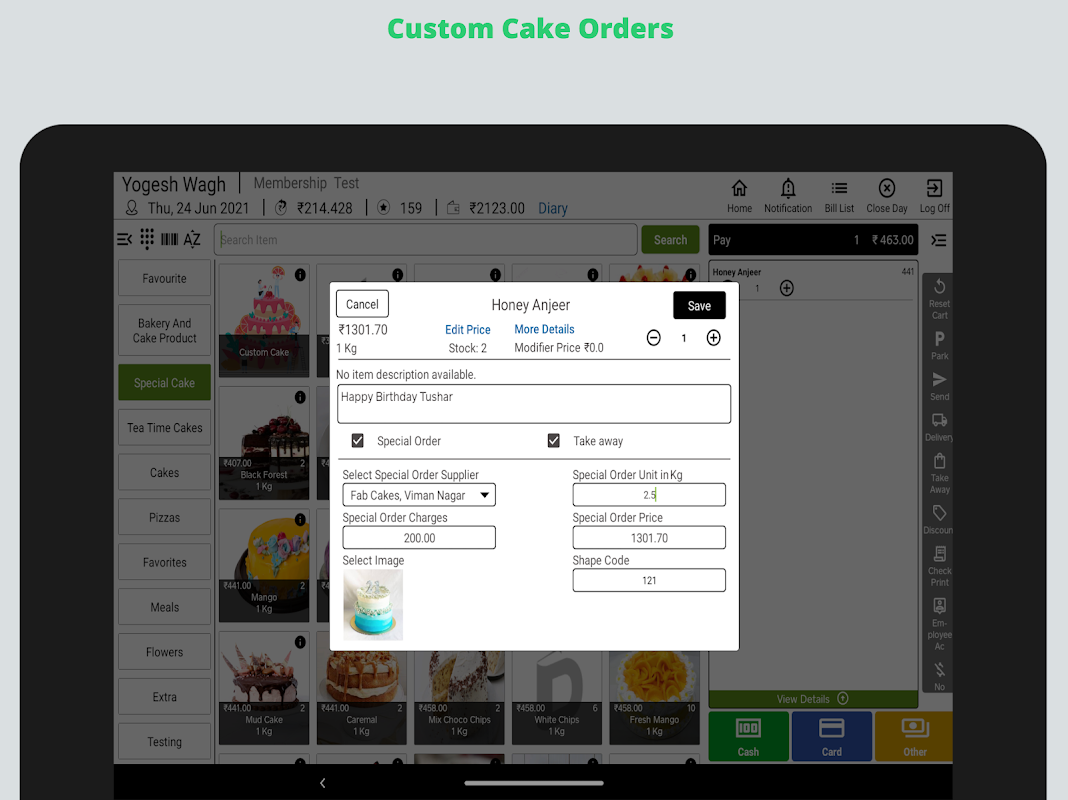
Task: Select the Tea Time Cakes category
Action: (x=164, y=428)
